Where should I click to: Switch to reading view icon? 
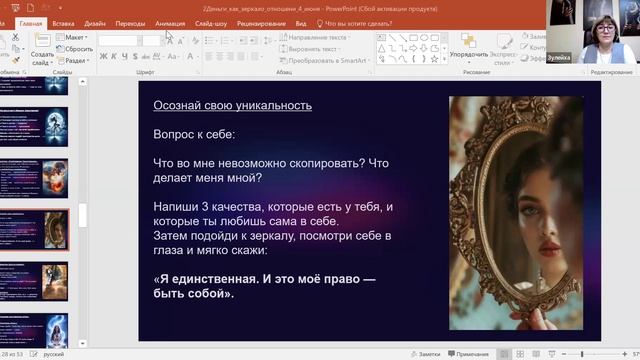pos(536,354)
